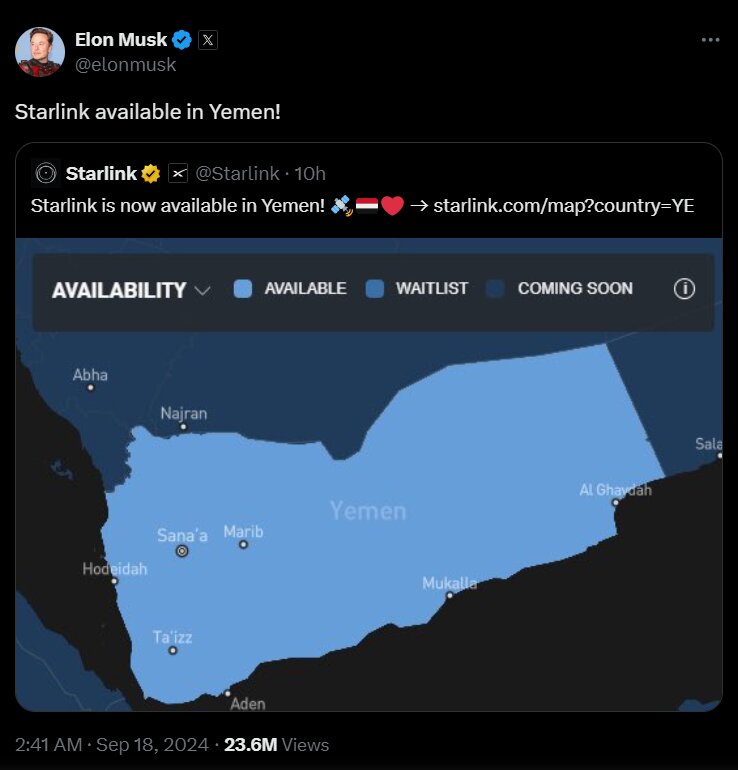
Task: Click the WAITLIST legend color swatch
Action: tap(375, 289)
